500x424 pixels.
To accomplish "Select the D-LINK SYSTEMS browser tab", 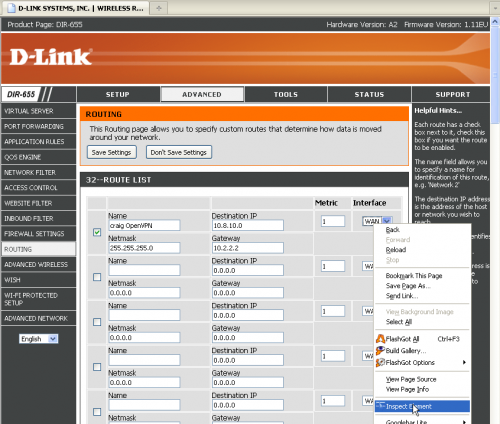I will pyautogui.click(x=75, y=8).
